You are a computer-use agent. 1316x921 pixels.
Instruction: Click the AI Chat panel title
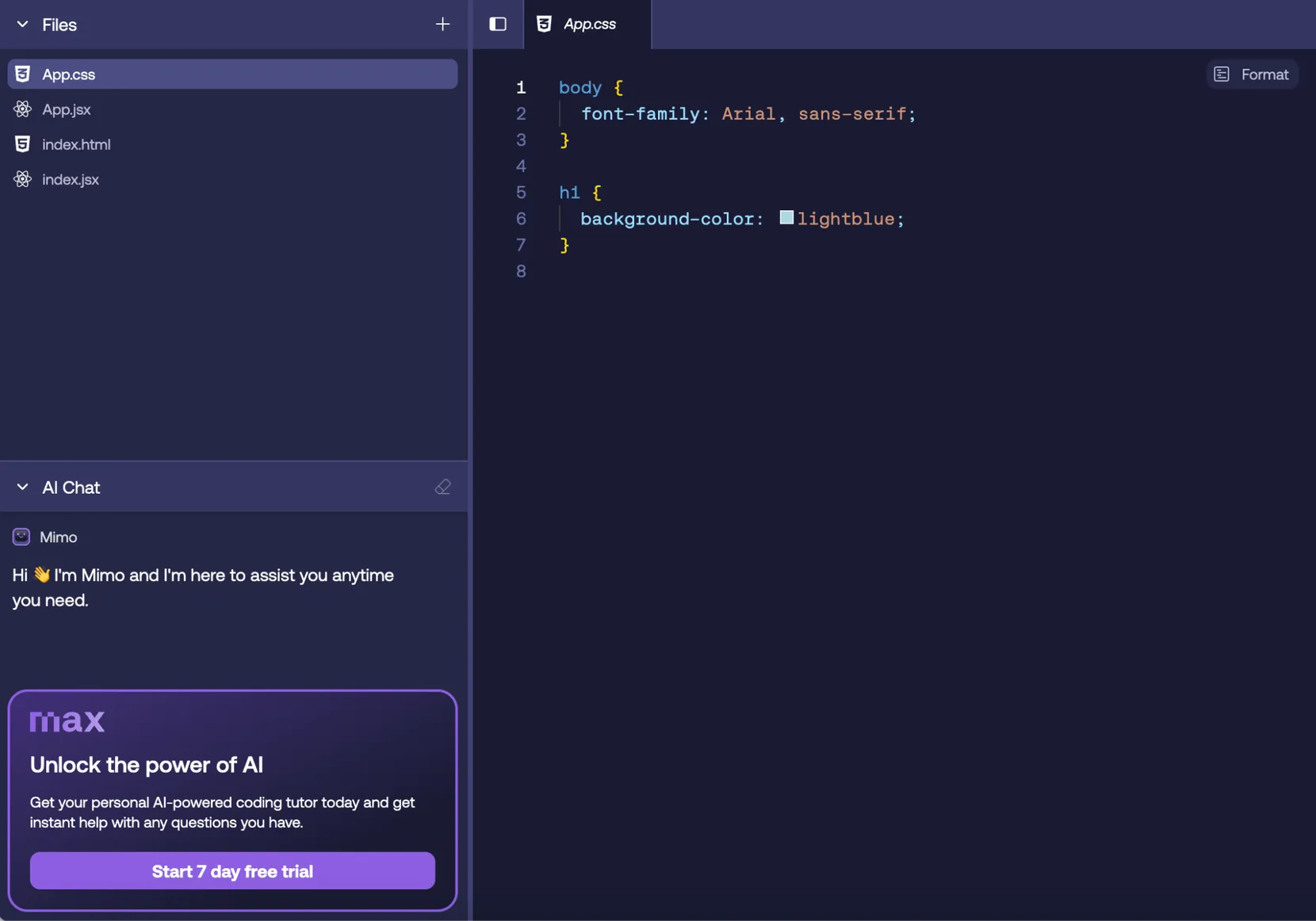[x=71, y=487]
